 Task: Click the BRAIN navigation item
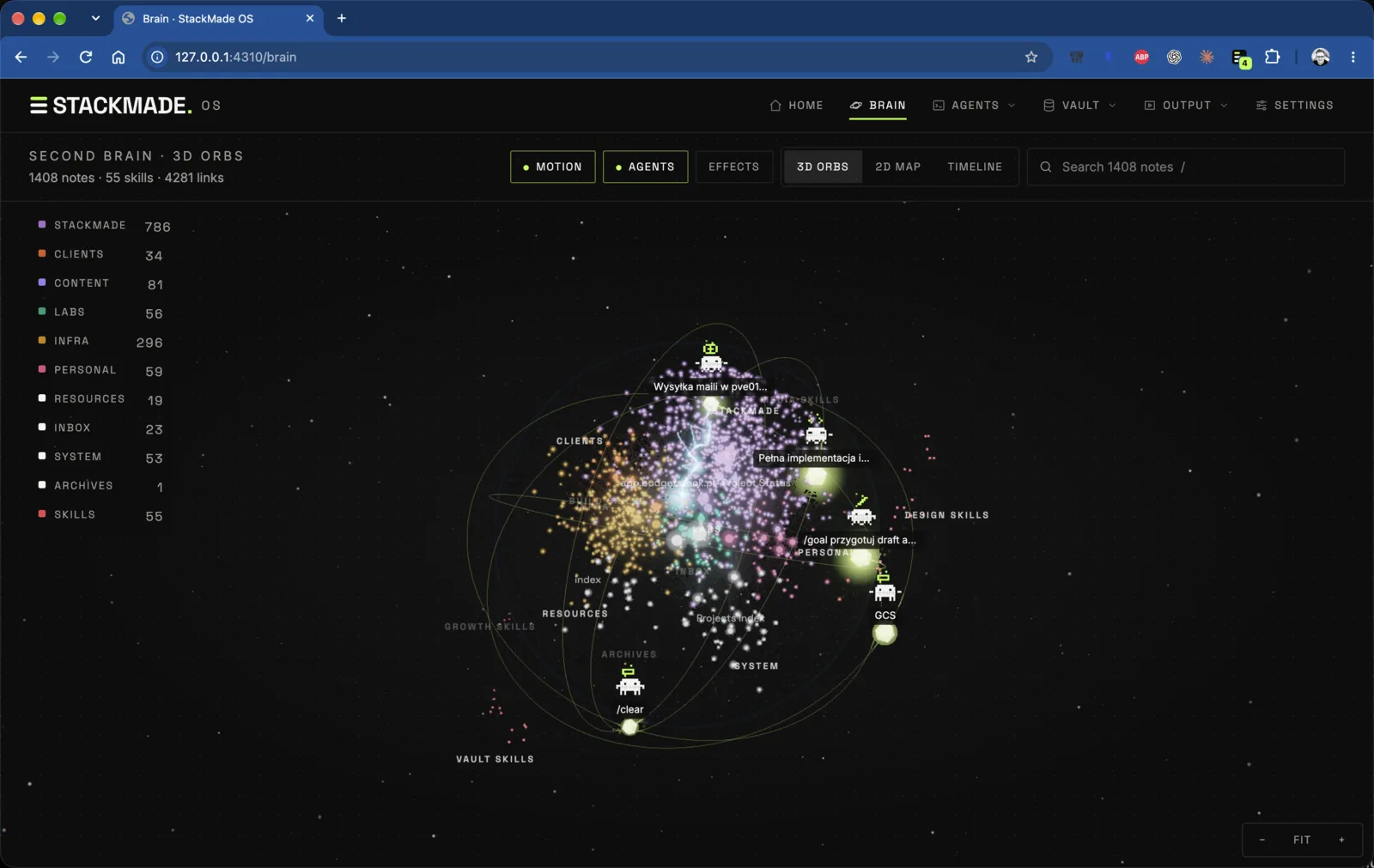(878, 105)
